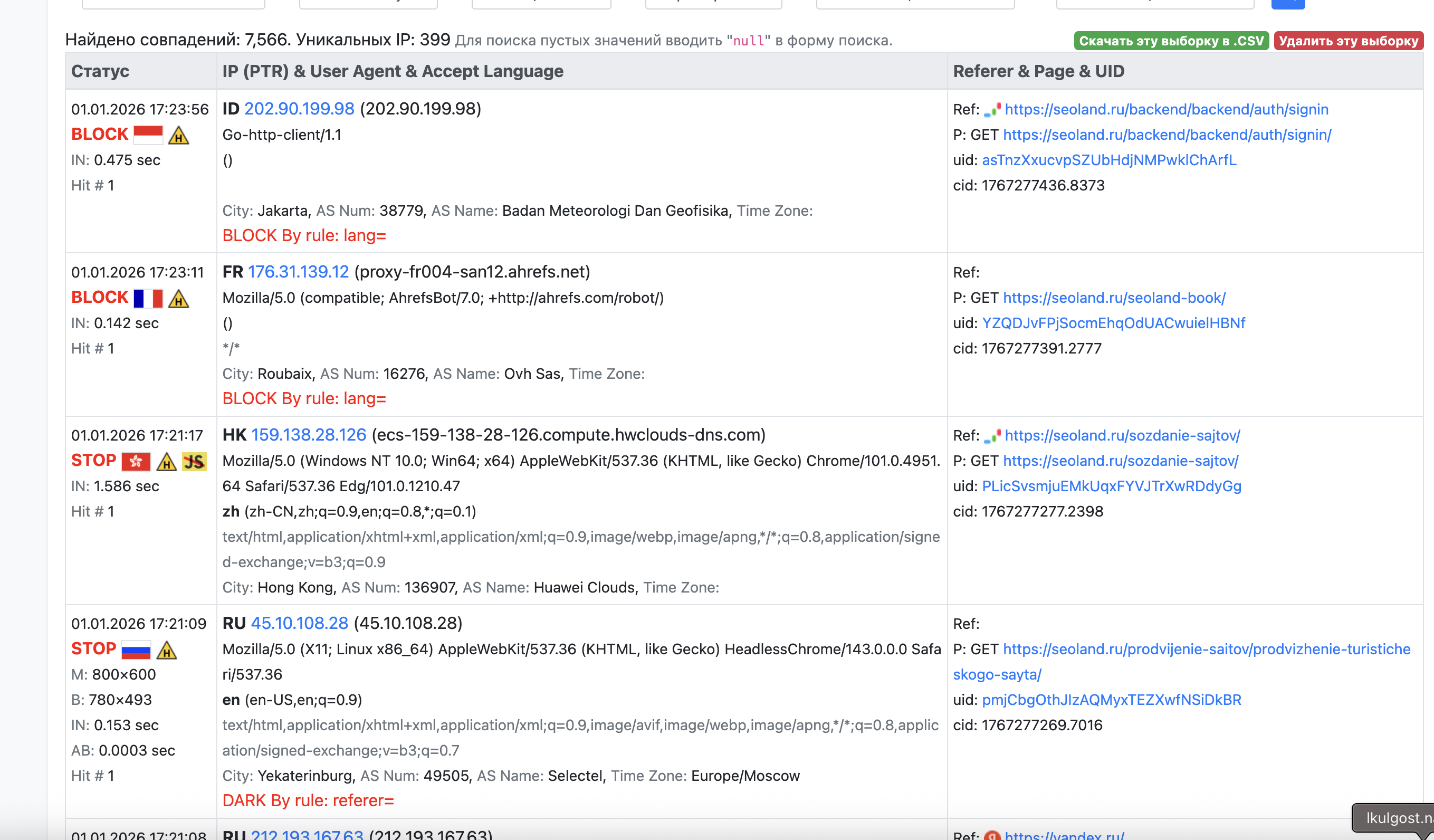Viewport: 1434px width, 840px height.
Task: Click the warning triangle beside Hong Kong flag
Action: [x=167, y=462]
